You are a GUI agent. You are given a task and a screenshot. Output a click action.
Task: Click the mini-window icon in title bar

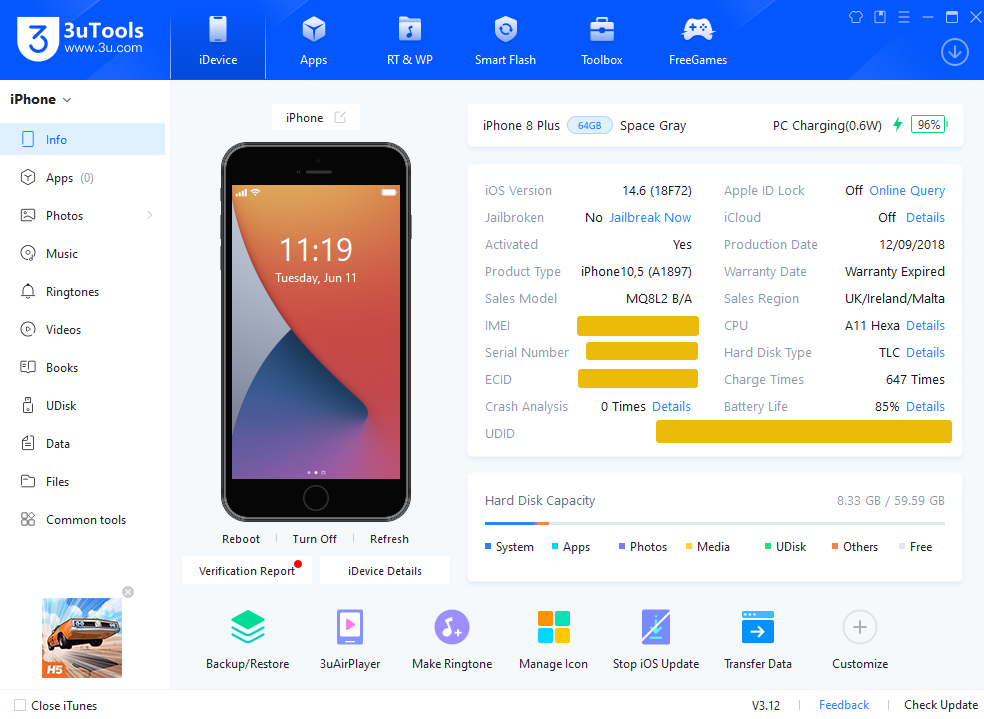tap(880, 17)
